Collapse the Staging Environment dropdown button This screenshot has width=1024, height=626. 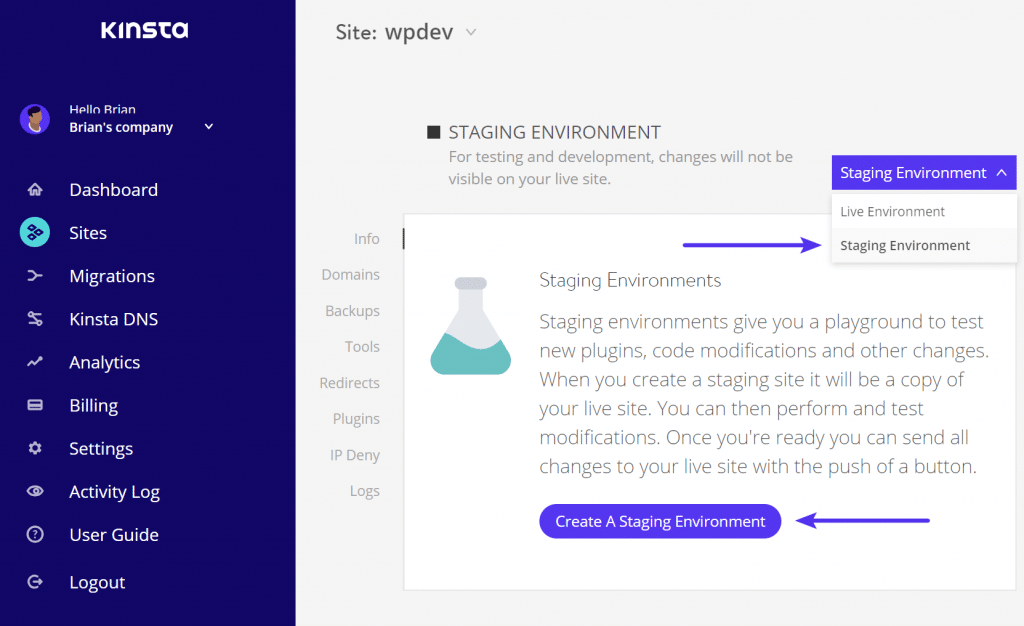[923, 172]
